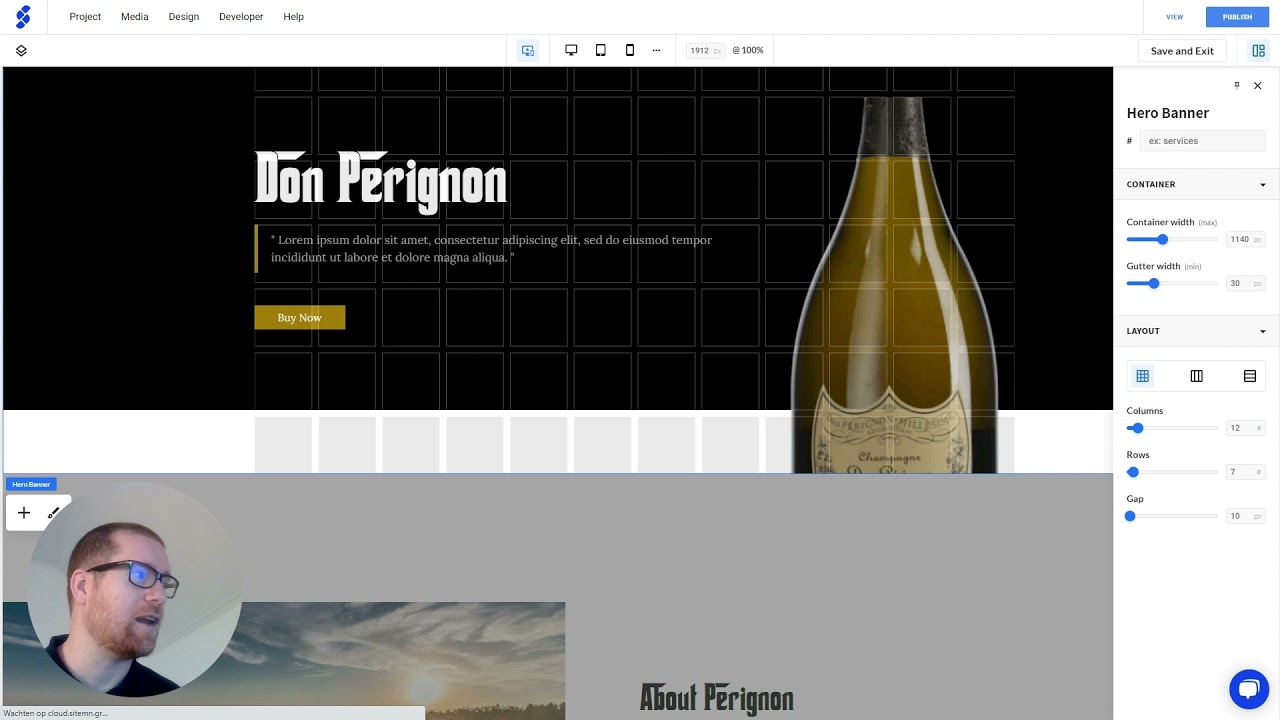Adjust the Rows slider

1172,472
